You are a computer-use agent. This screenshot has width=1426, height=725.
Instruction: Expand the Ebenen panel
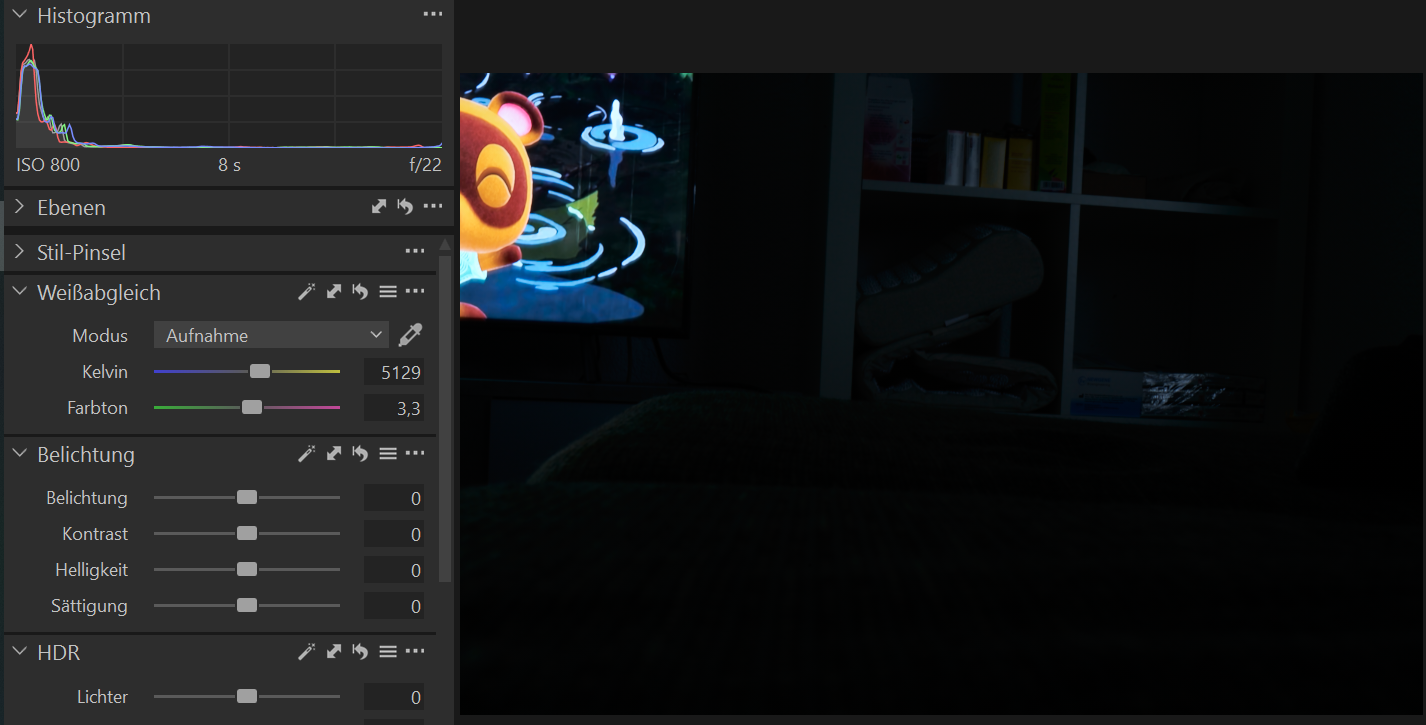coord(19,207)
